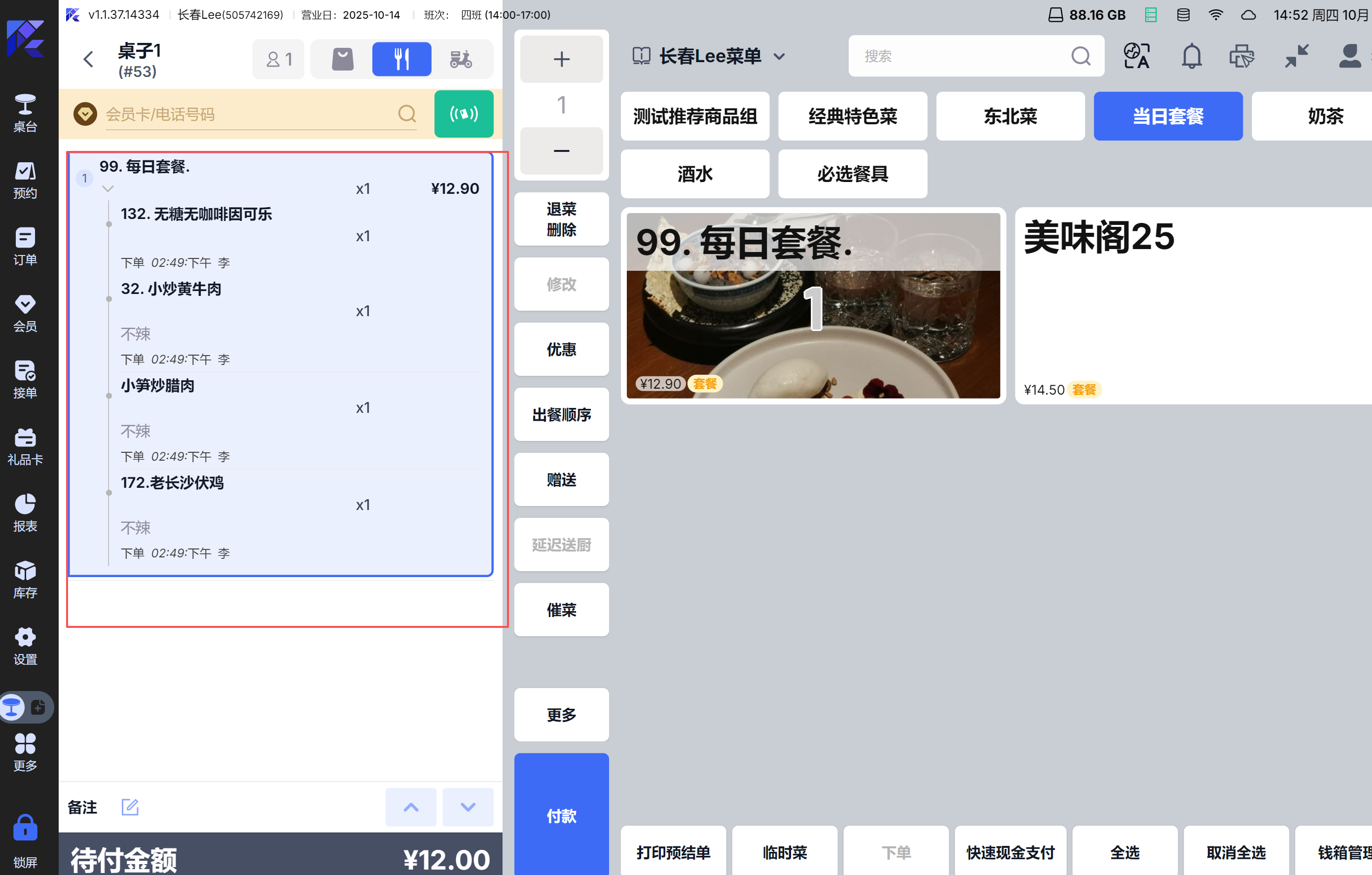Open the 礼品卡 gift card icon
Image resolution: width=1372 pixels, height=875 pixels.
pos(25,446)
